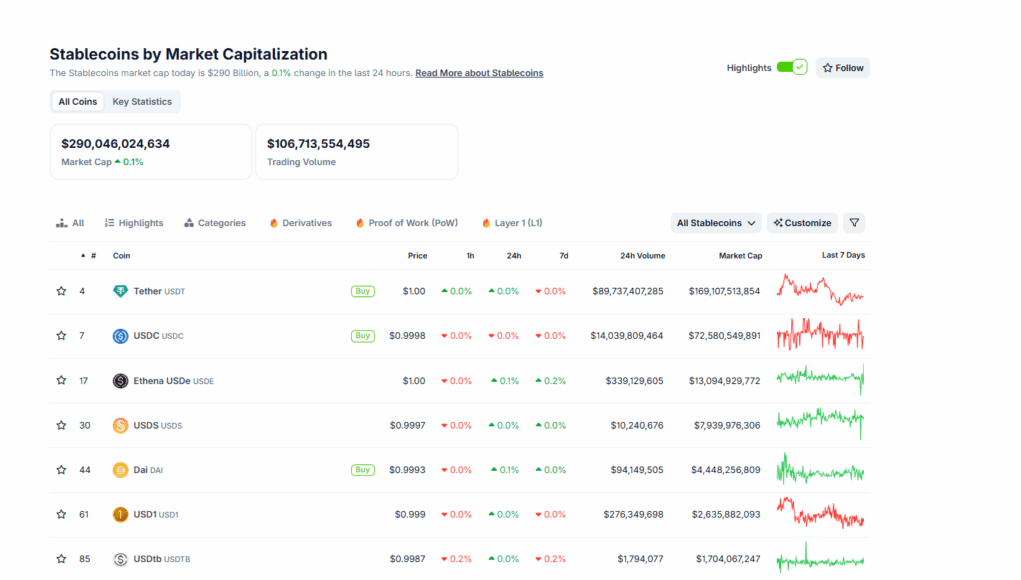Switch to the All Coins tab
This screenshot has height=580, width=1021.
77,102
